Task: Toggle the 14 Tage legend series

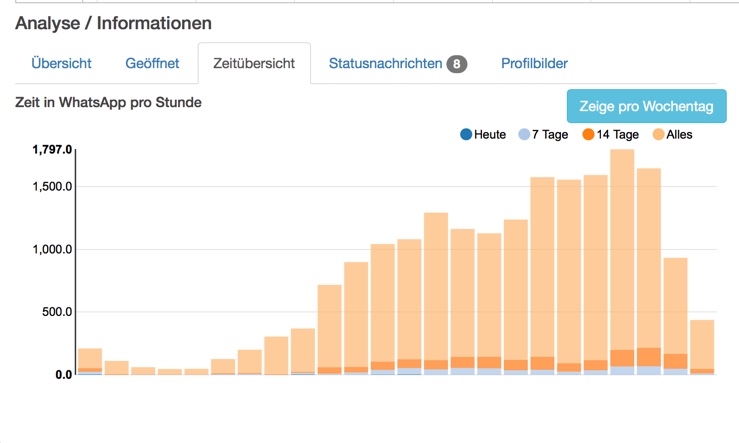Action: (x=610, y=134)
